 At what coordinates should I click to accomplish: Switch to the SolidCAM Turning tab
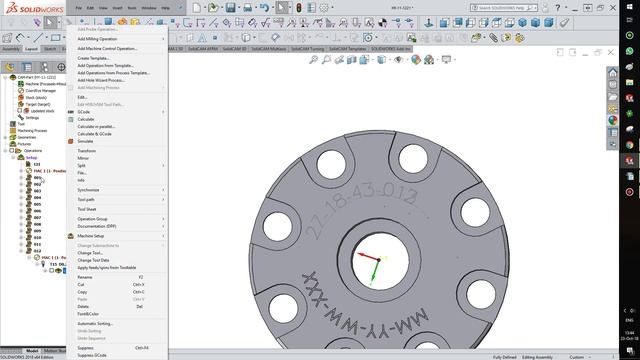307,49
